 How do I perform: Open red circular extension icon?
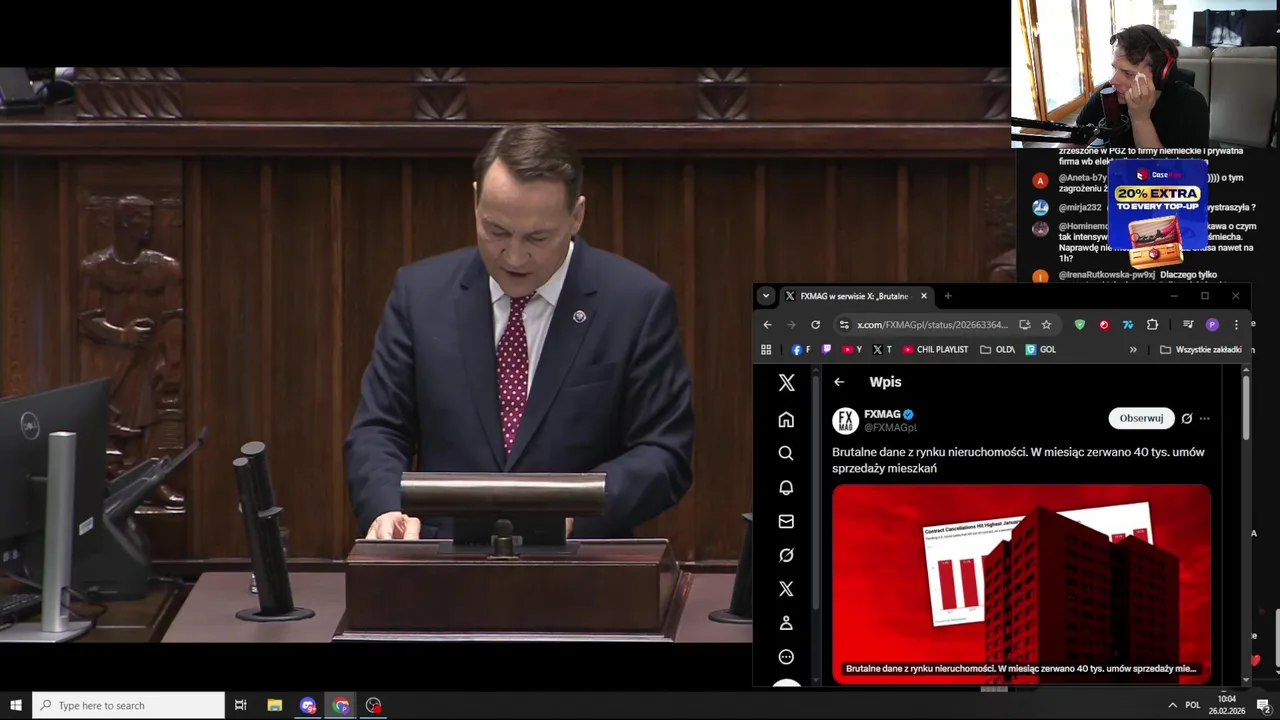[1104, 324]
